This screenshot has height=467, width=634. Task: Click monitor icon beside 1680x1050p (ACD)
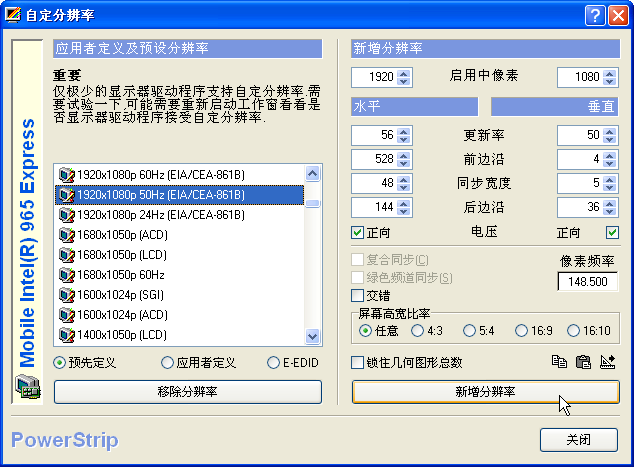coord(67,235)
